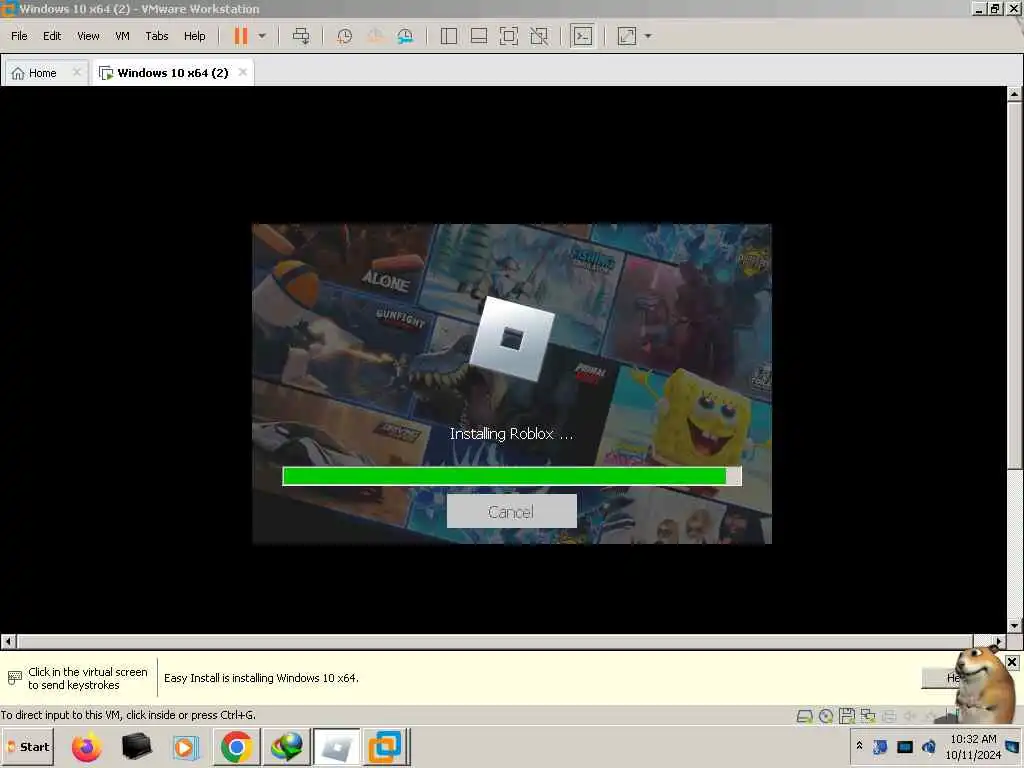Take a snapshot of this VM

pyautogui.click(x=344, y=36)
